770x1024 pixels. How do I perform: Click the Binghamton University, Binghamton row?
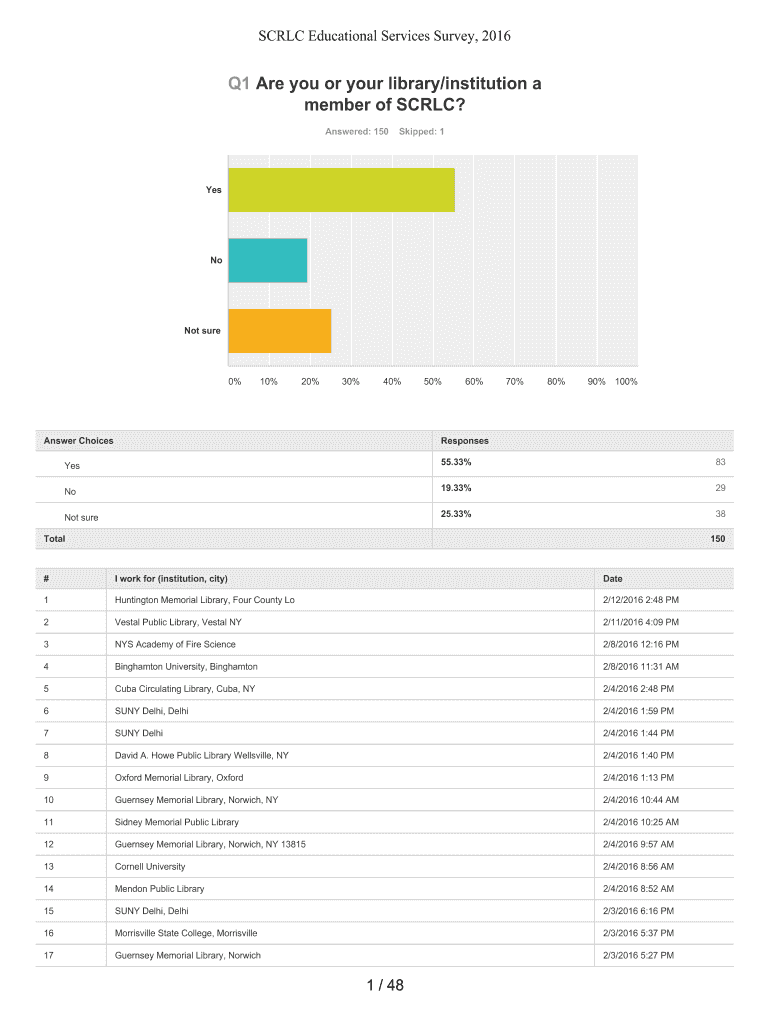click(x=186, y=666)
